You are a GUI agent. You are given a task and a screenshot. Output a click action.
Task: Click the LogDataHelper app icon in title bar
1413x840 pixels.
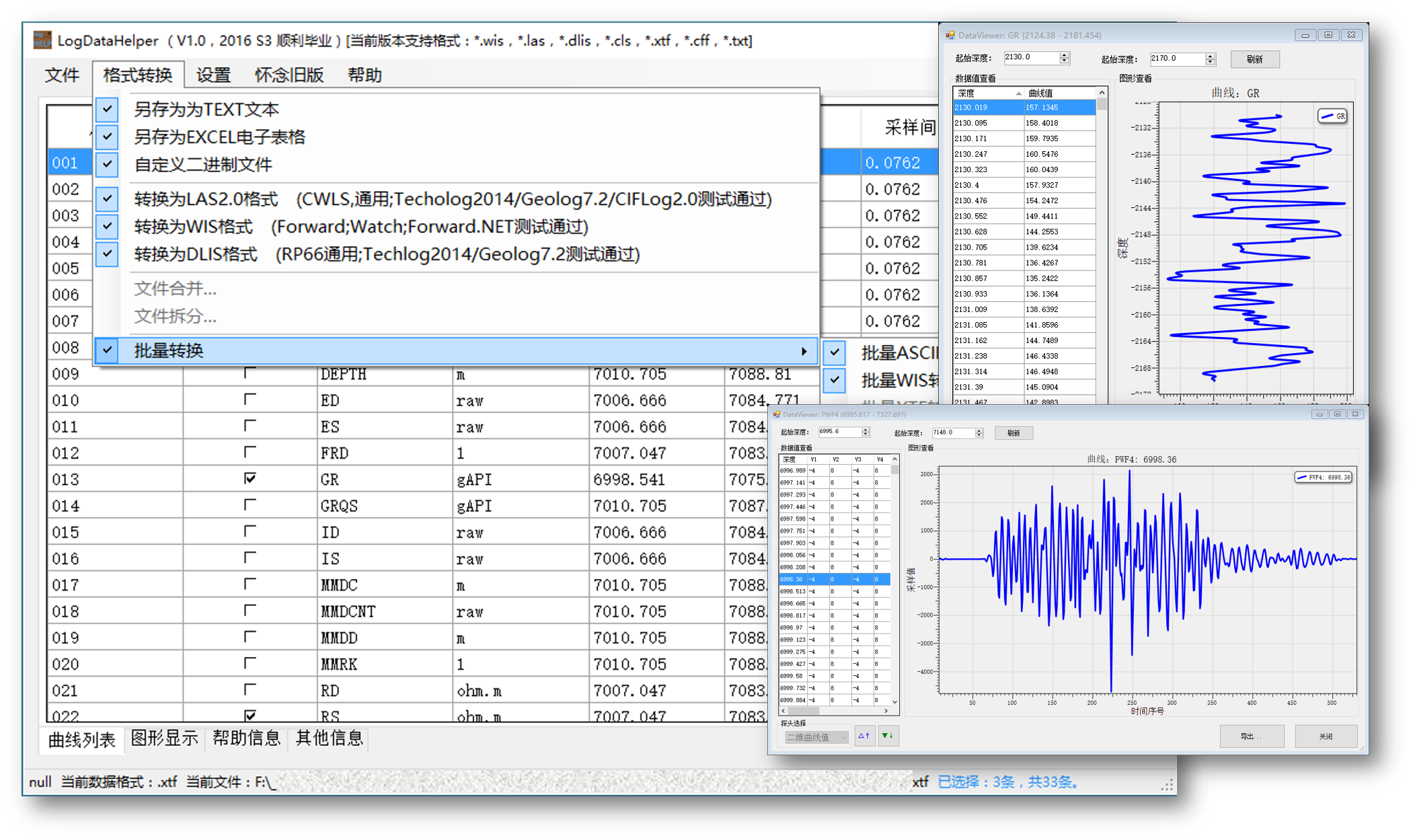tap(42, 40)
